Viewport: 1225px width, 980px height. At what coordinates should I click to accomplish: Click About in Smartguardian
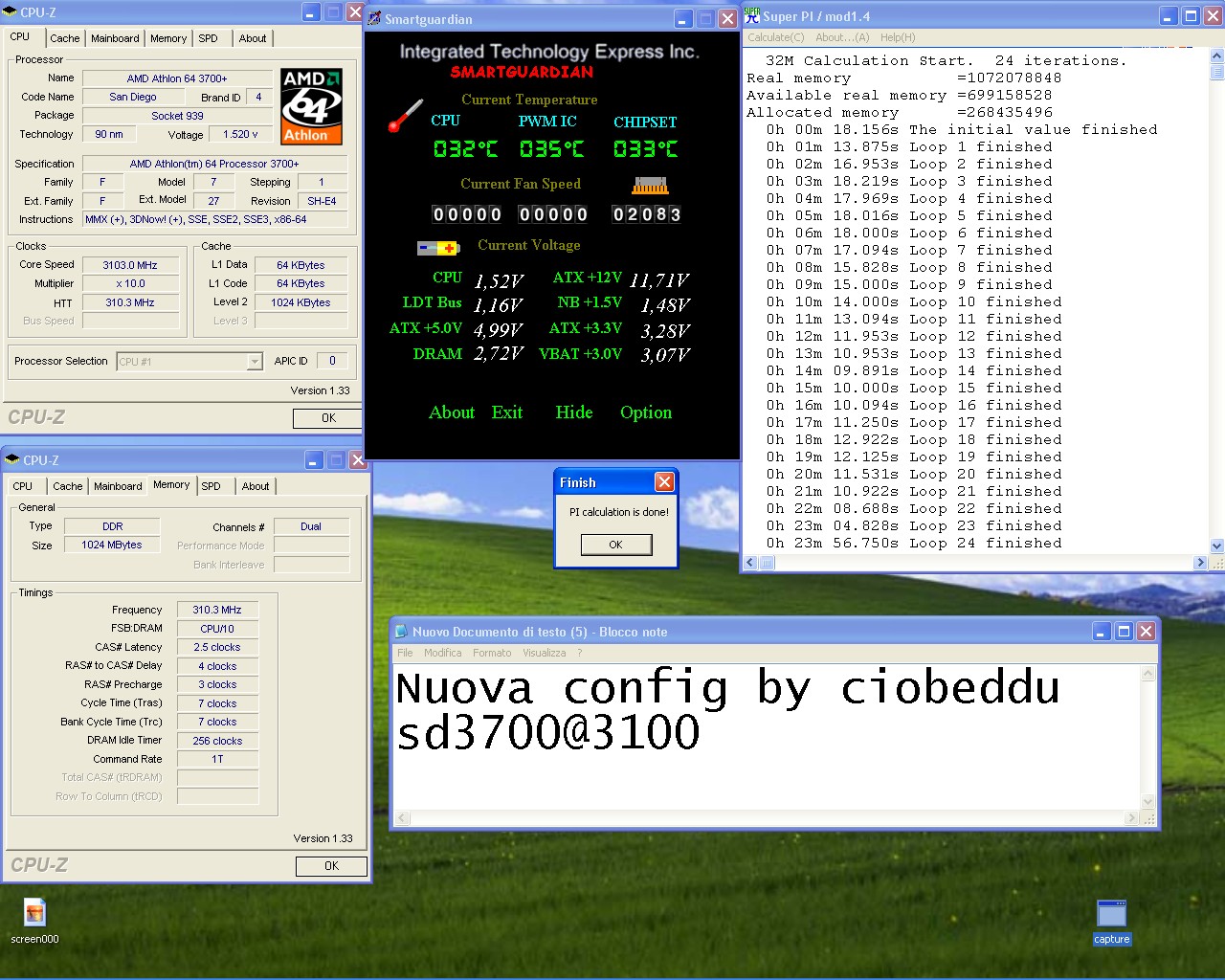click(452, 412)
